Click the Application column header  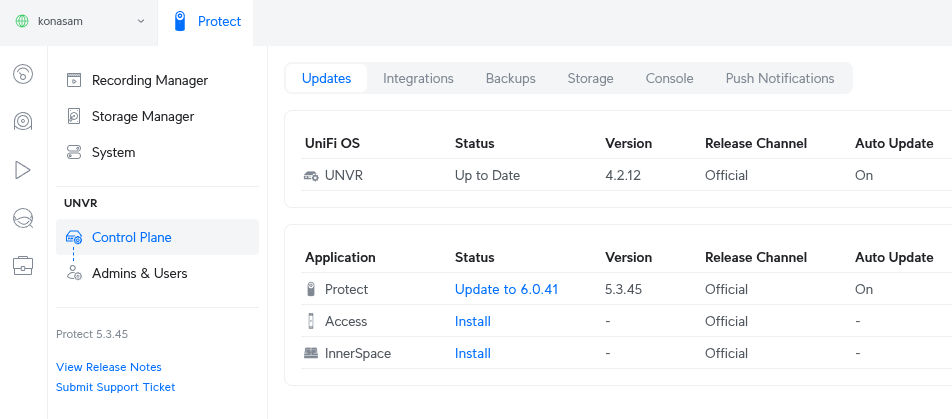coord(340,257)
